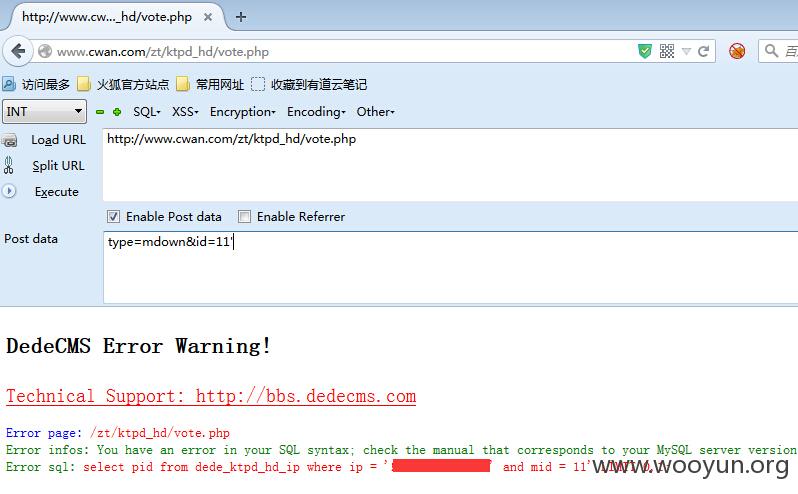This screenshot has width=798, height=494.
Task: Click the Split URL scissors icon
Action: click(9, 165)
